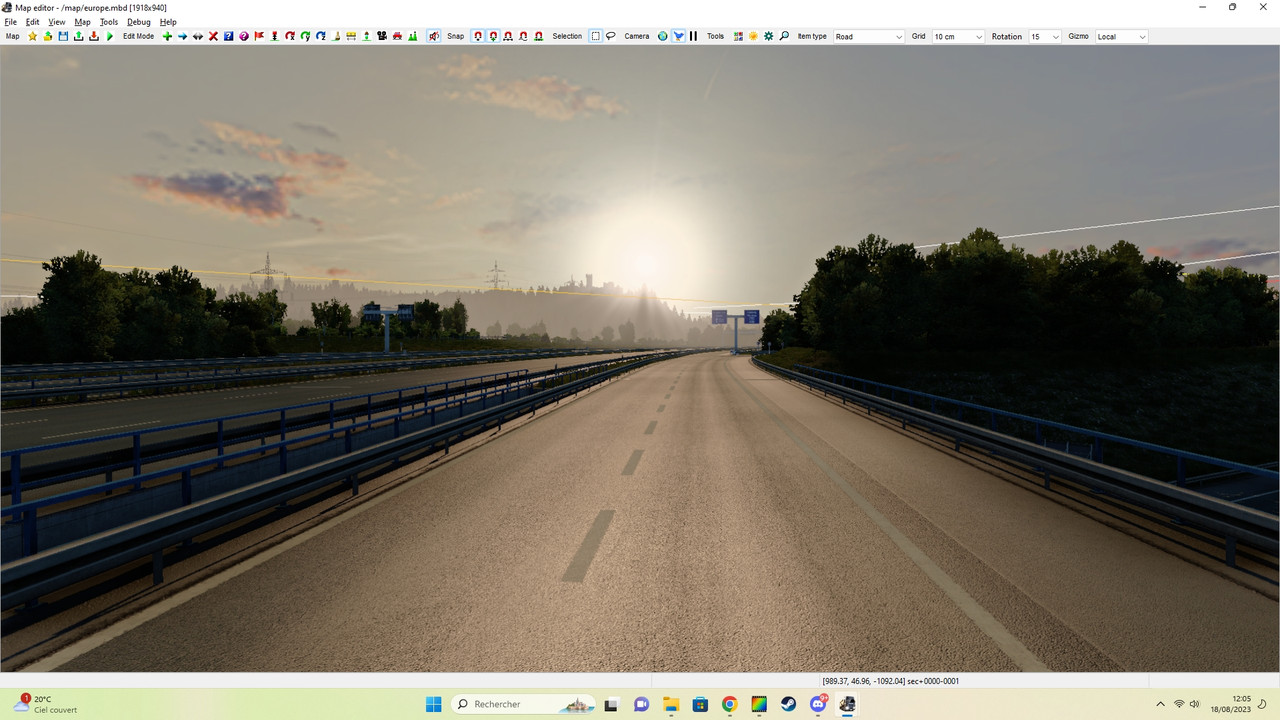Open the View menu
The image size is (1280, 720).
pyautogui.click(x=57, y=22)
